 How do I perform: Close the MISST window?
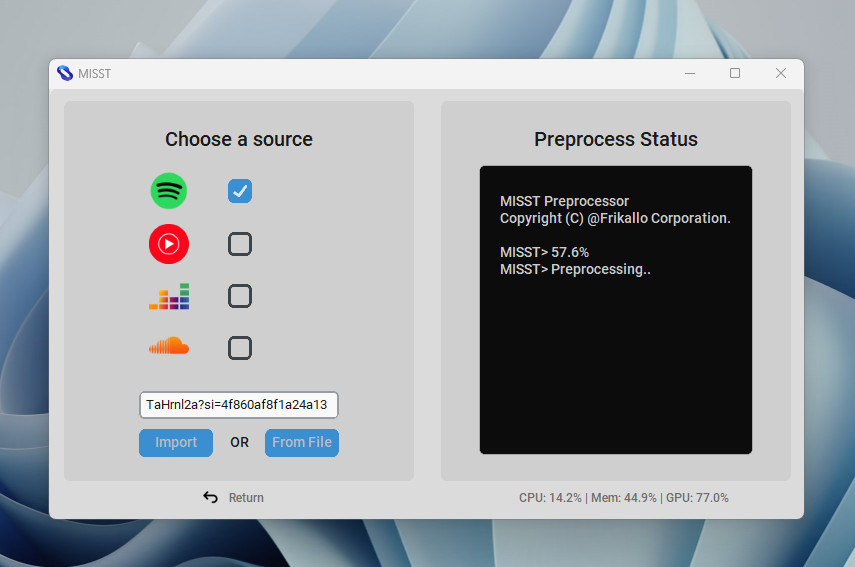tap(781, 73)
